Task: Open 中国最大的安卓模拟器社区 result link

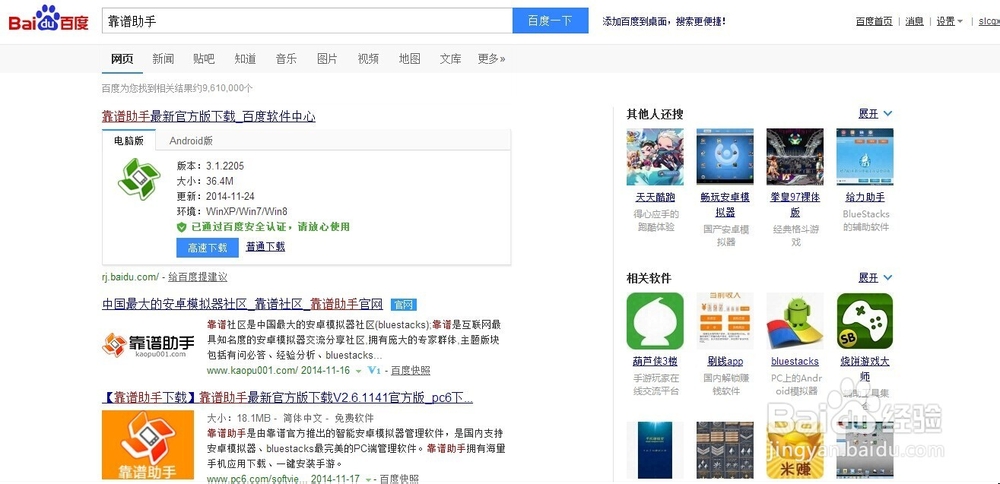Action: [242, 304]
